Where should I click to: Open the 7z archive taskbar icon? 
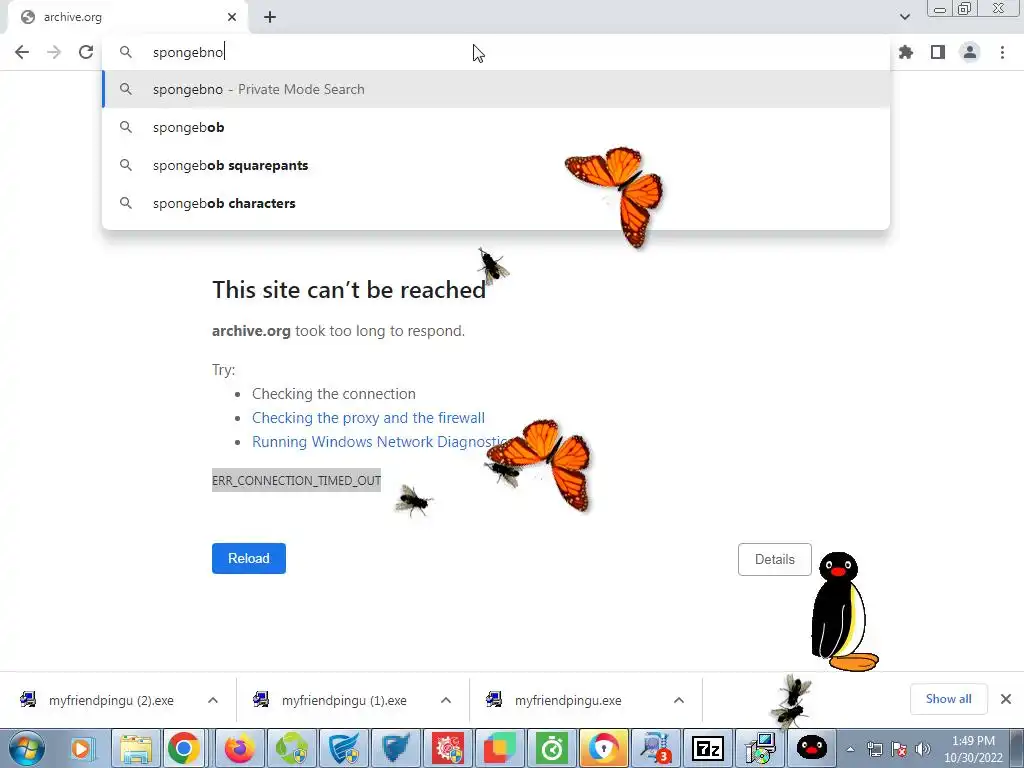[707, 748]
